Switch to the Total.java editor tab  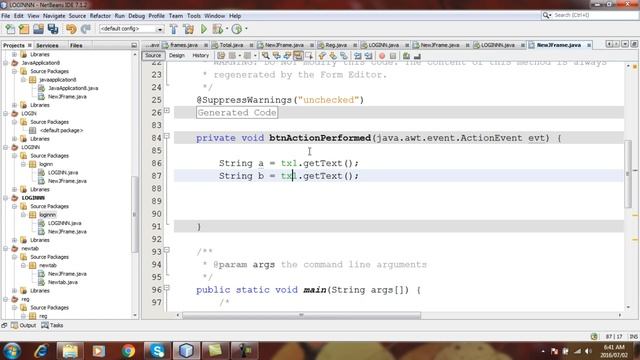pos(231,45)
